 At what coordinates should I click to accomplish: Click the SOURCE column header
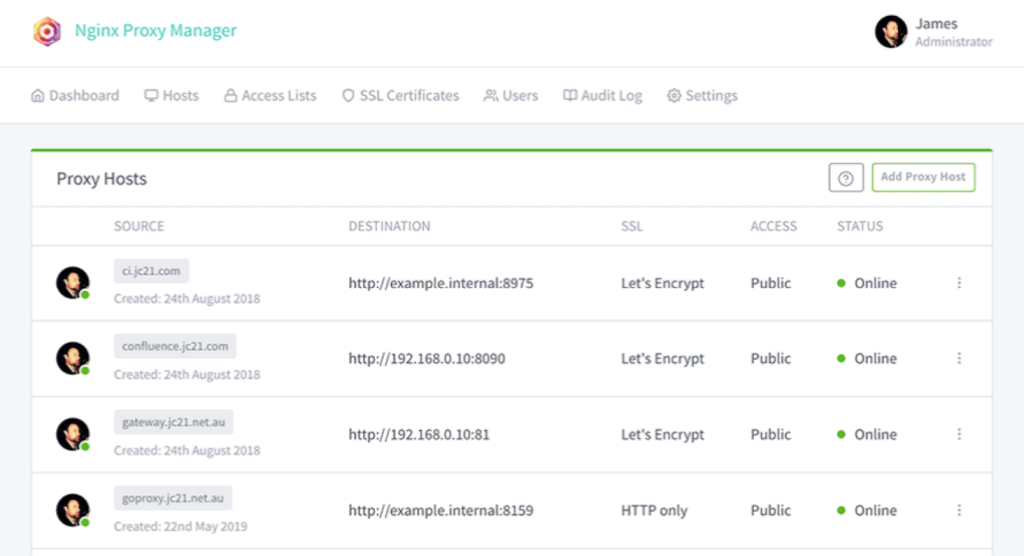tap(139, 226)
